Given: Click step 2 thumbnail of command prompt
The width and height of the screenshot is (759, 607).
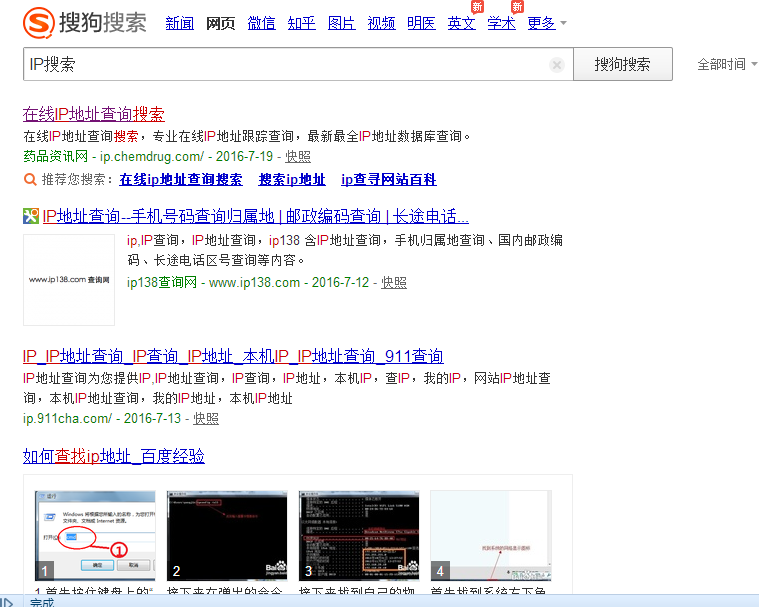Looking at the screenshot, I should point(227,535).
